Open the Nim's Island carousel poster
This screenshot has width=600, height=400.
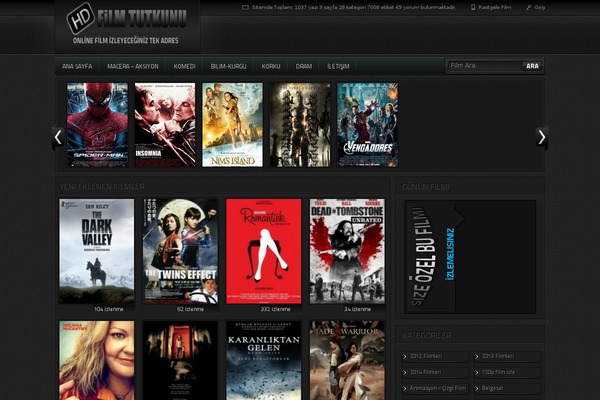coord(232,125)
